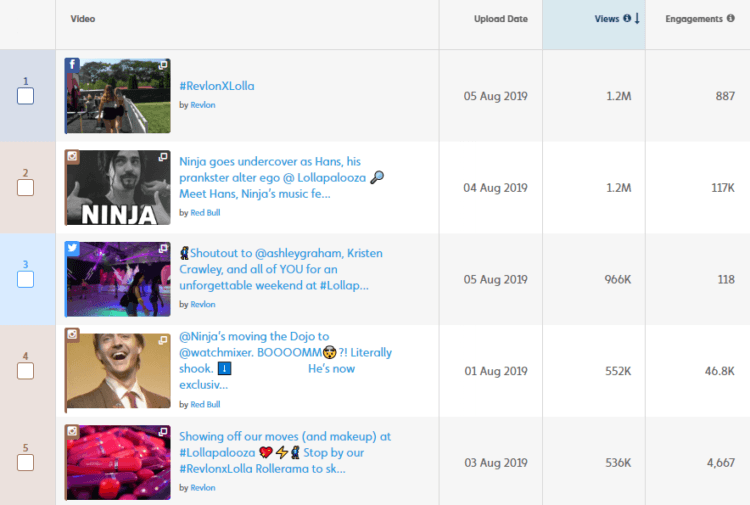Viewport: 750px width, 505px height.
Task: Check the box for row 5
Action: pyautogui.click(x=25, y=462)
